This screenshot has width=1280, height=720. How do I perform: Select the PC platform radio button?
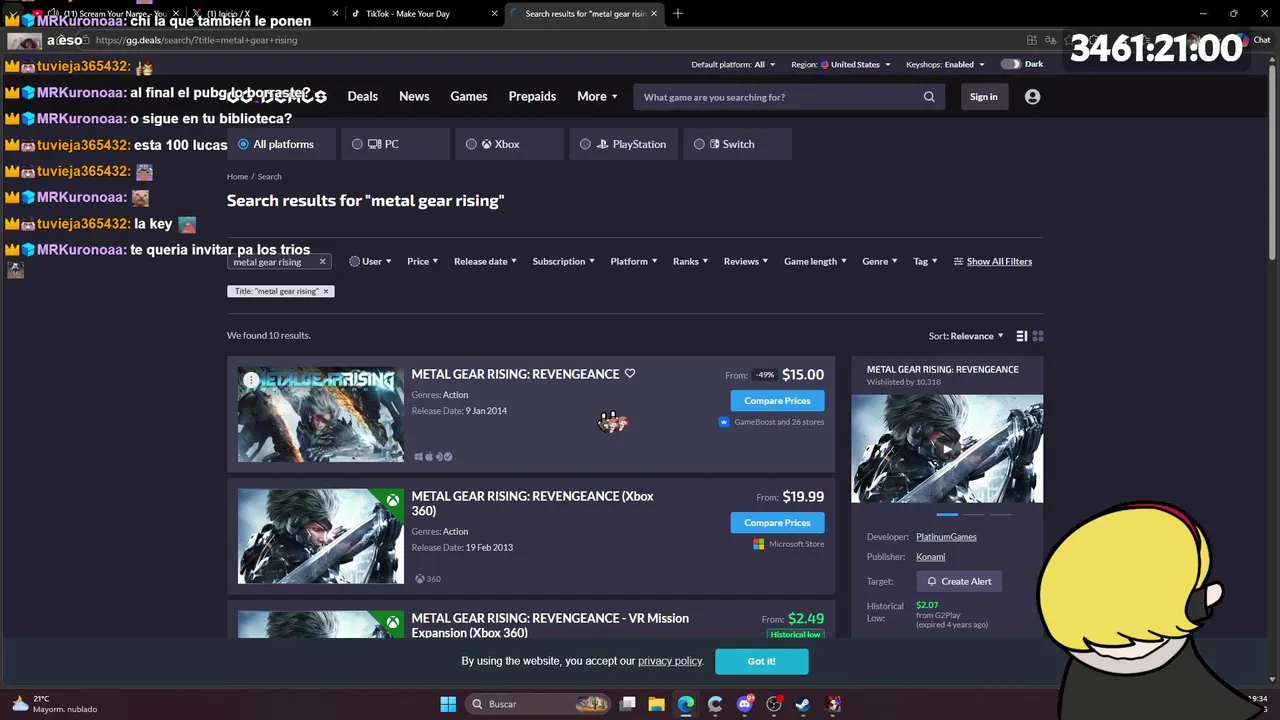357,144
